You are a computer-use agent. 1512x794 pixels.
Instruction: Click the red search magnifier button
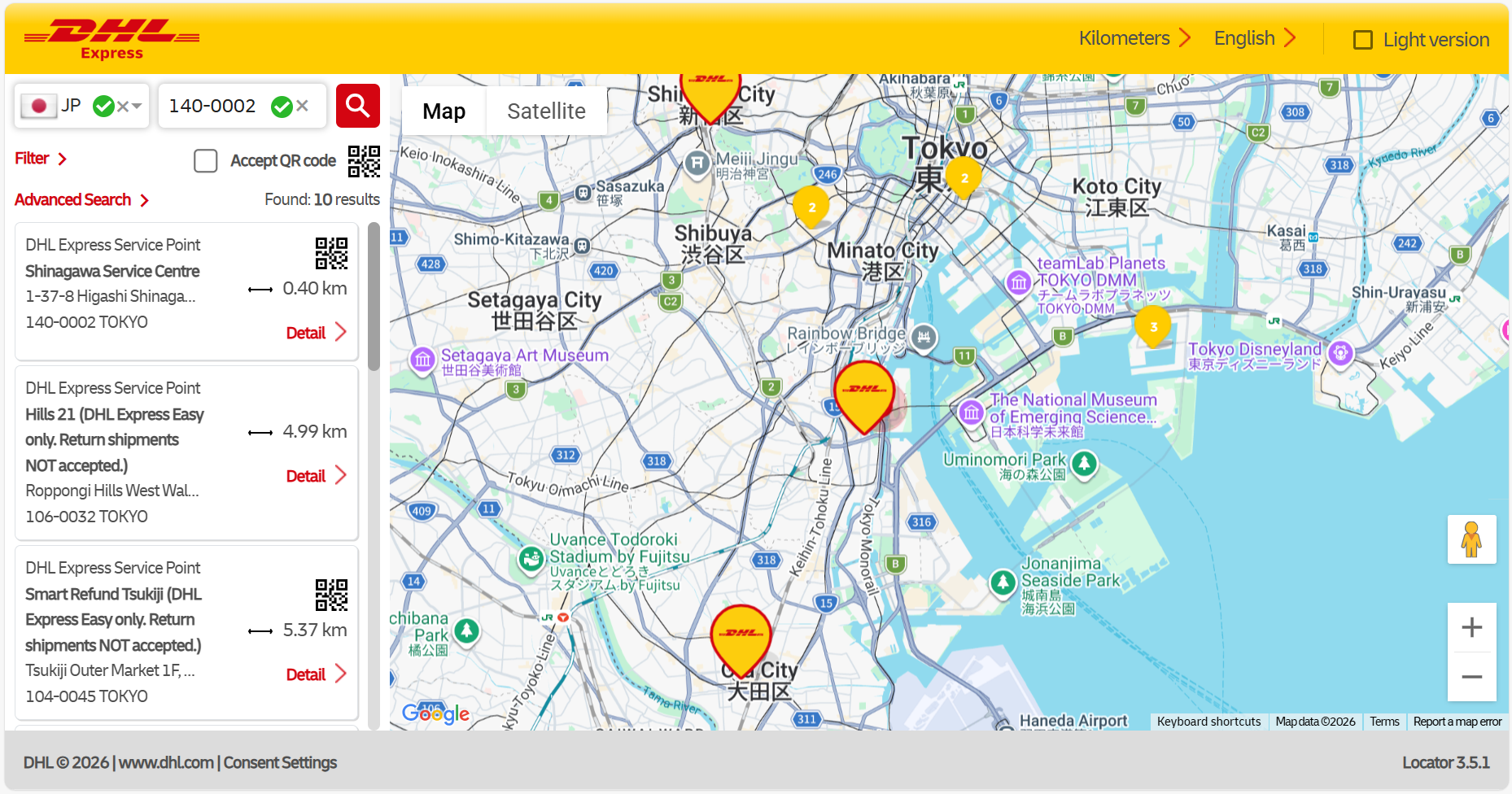pyautogui.click(x=357, y=106)
